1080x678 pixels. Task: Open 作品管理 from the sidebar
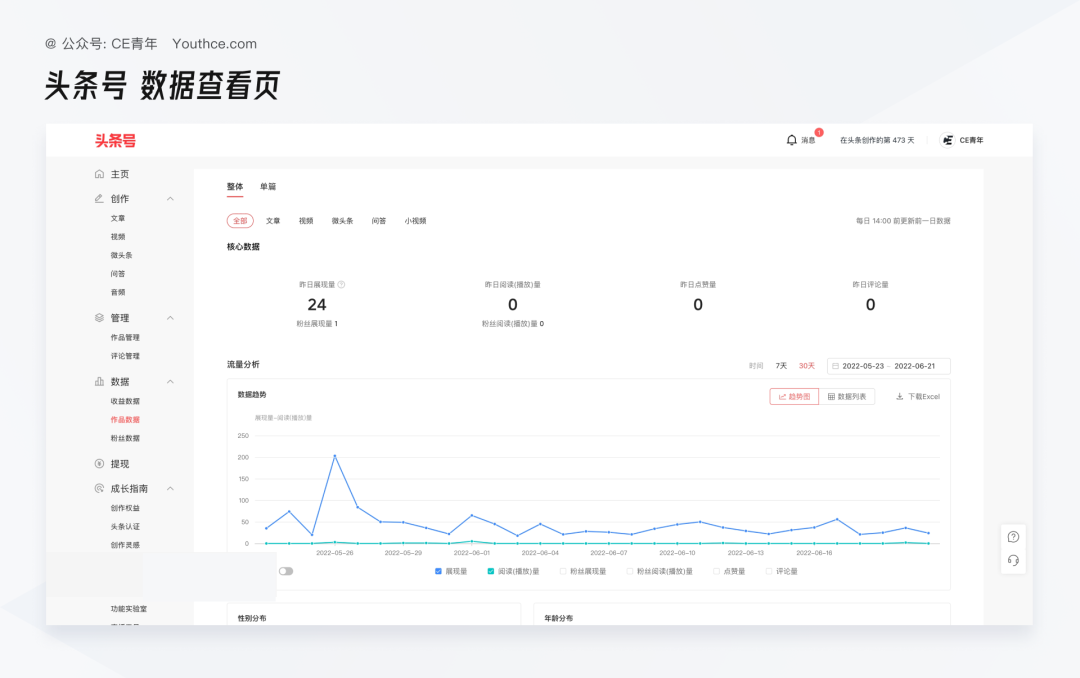pyautogui.click(x=123, y=336)
